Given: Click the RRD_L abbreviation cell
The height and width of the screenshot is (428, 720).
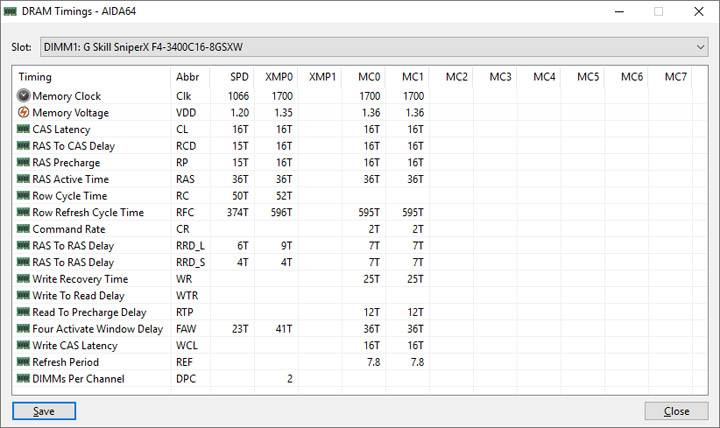Looking at the screenshot, I should (x=190, y=246).
